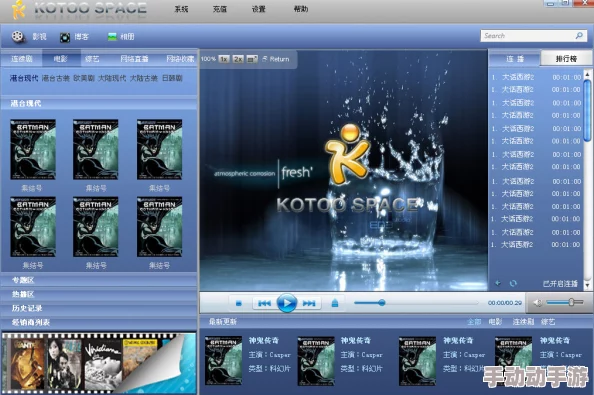The width and height of the screenshot is (594, 395).
Task: Skip to previous track button
Action: pyautogui.click(x=264, y=303)
